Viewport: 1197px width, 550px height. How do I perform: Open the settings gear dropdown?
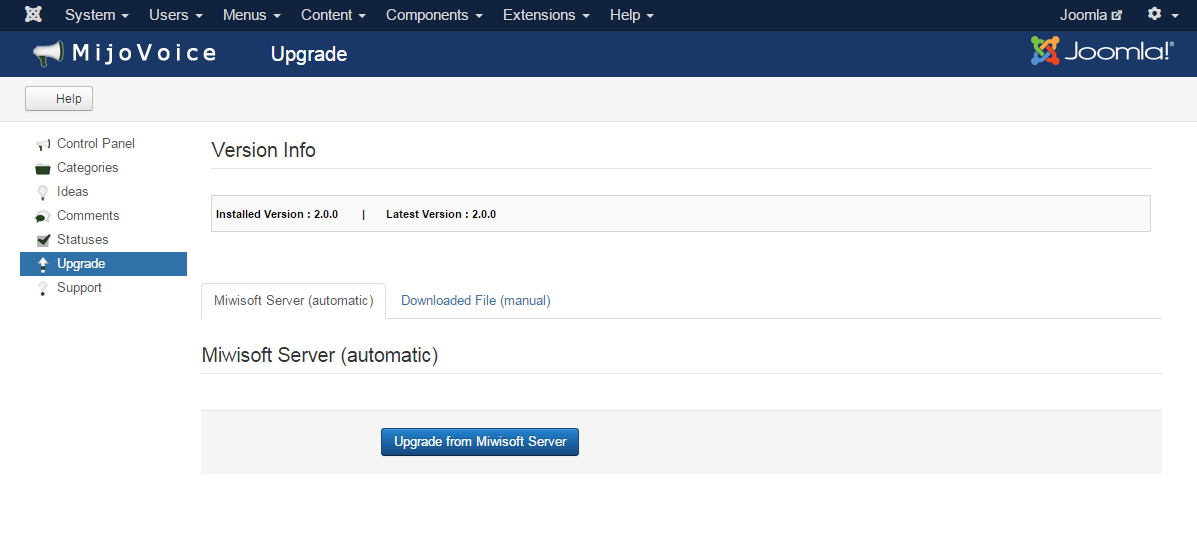pyautogui.click(x=1160, y=15)
